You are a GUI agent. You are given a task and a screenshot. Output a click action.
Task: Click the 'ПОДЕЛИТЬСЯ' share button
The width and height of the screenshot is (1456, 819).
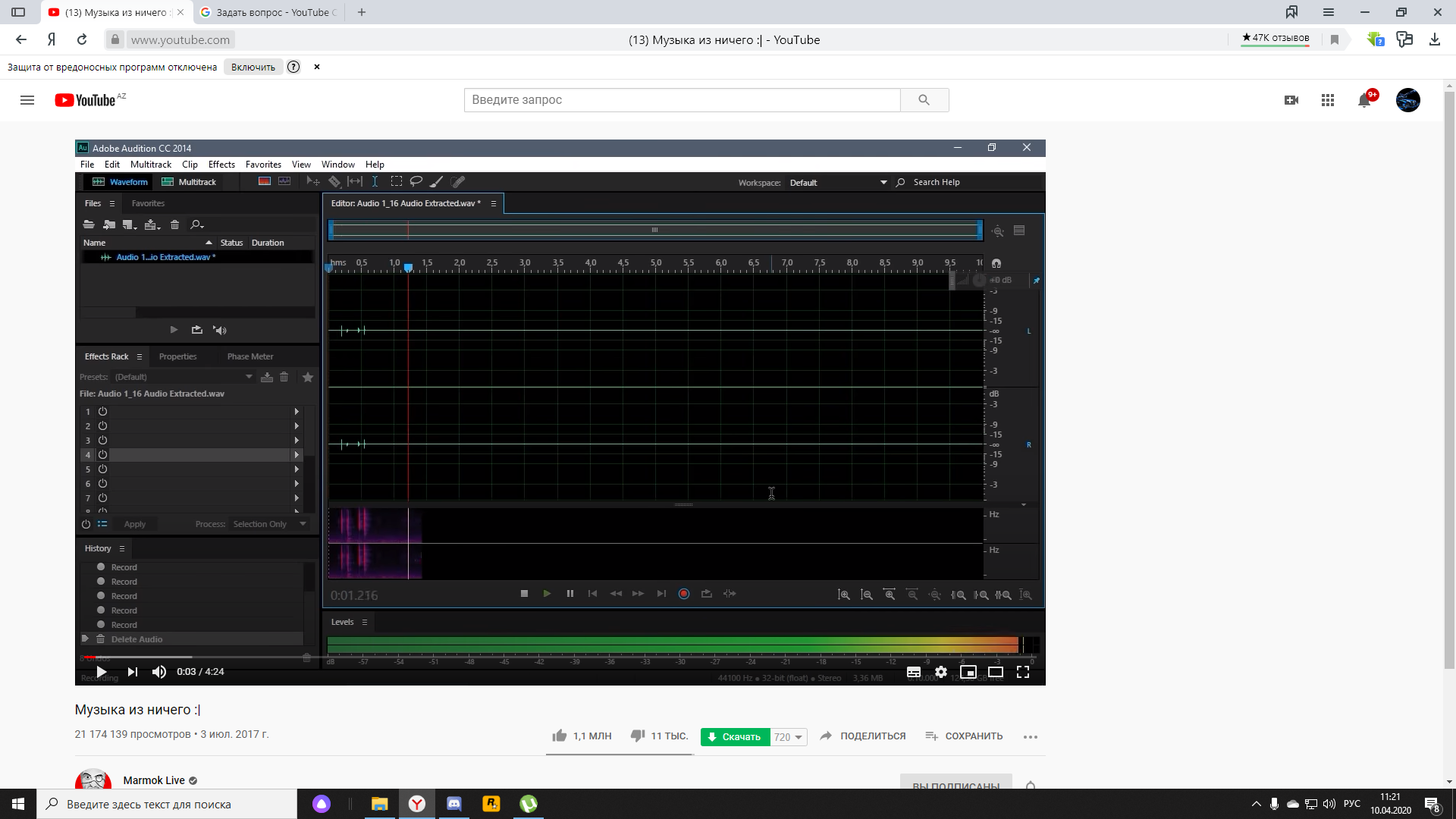(x=863, y=736)
